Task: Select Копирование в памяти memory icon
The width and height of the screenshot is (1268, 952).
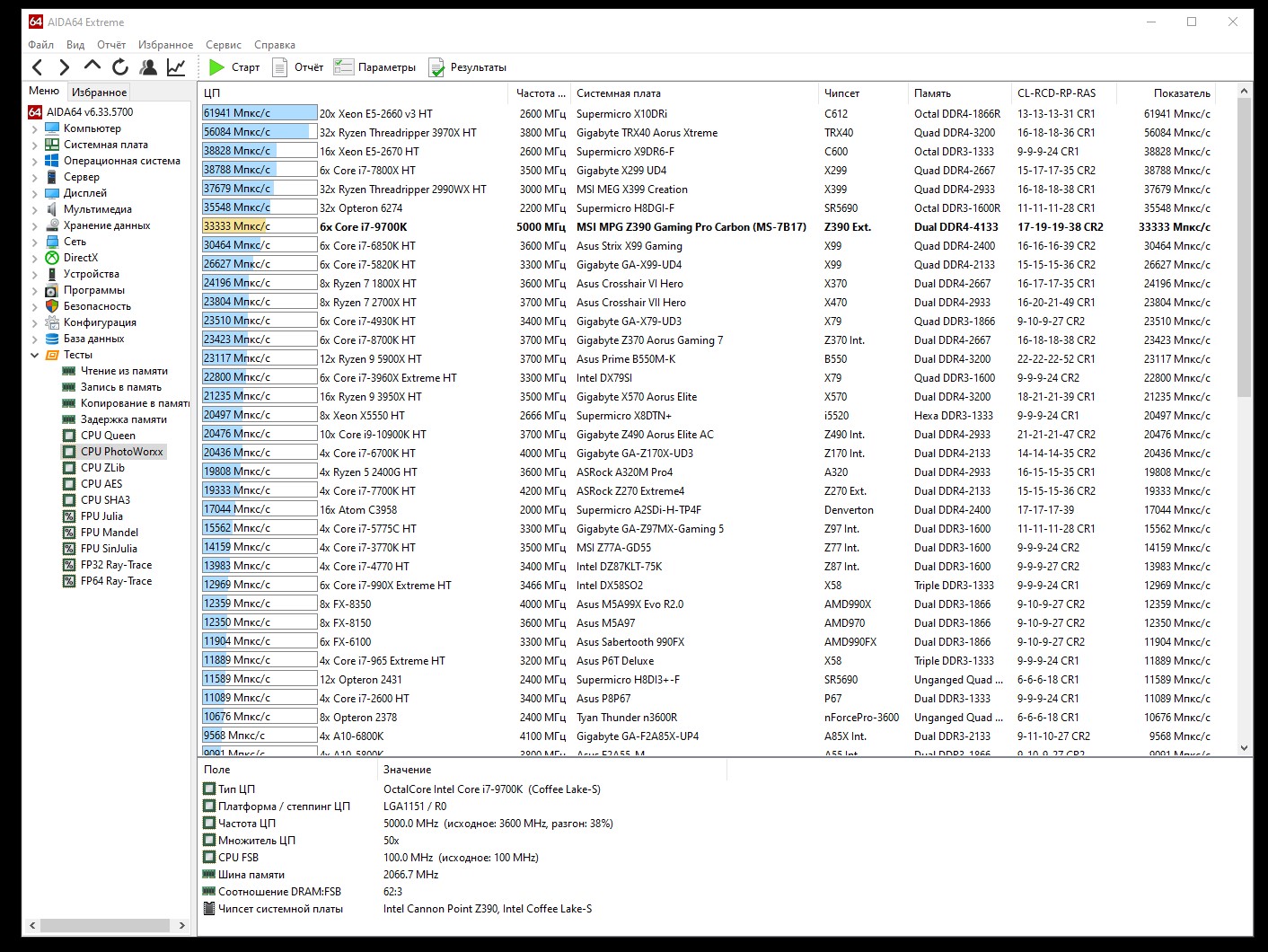Action: (69, 403)
